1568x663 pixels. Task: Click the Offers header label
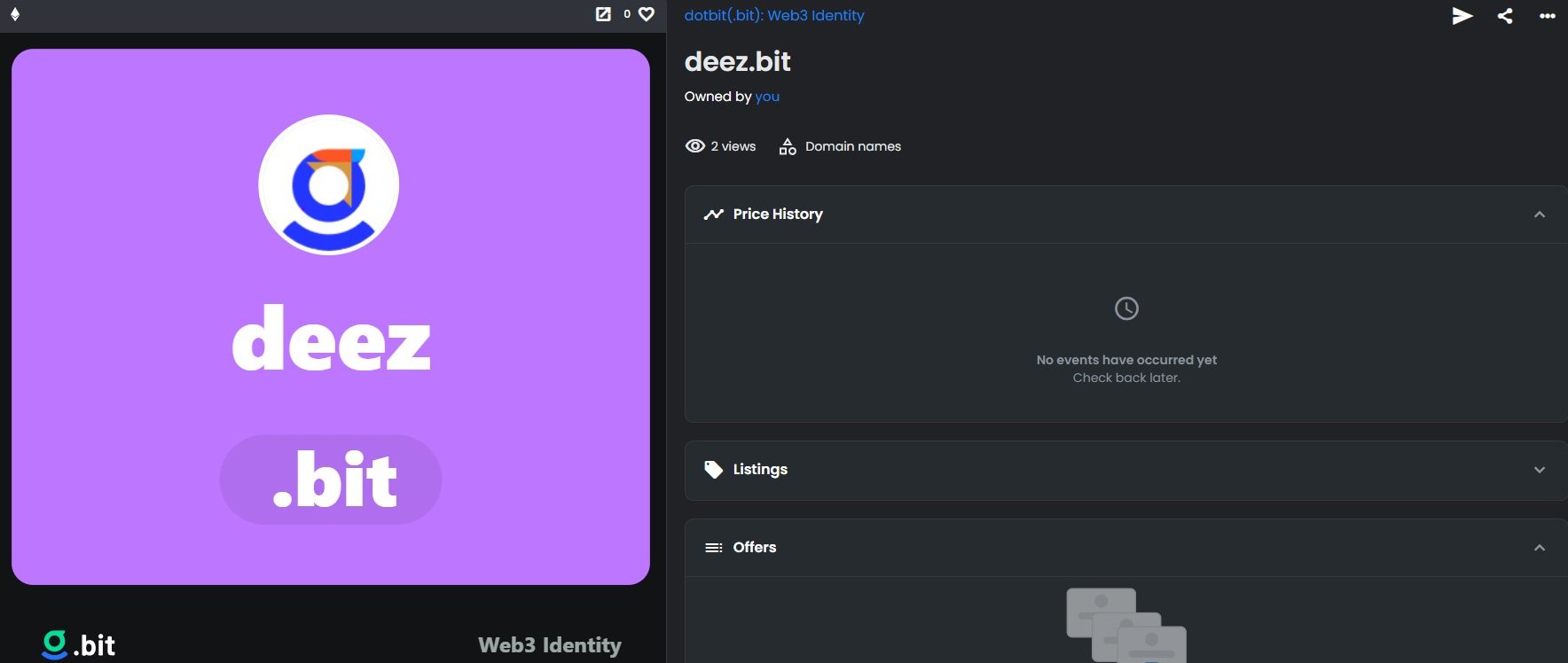click(x=755, y=548)
